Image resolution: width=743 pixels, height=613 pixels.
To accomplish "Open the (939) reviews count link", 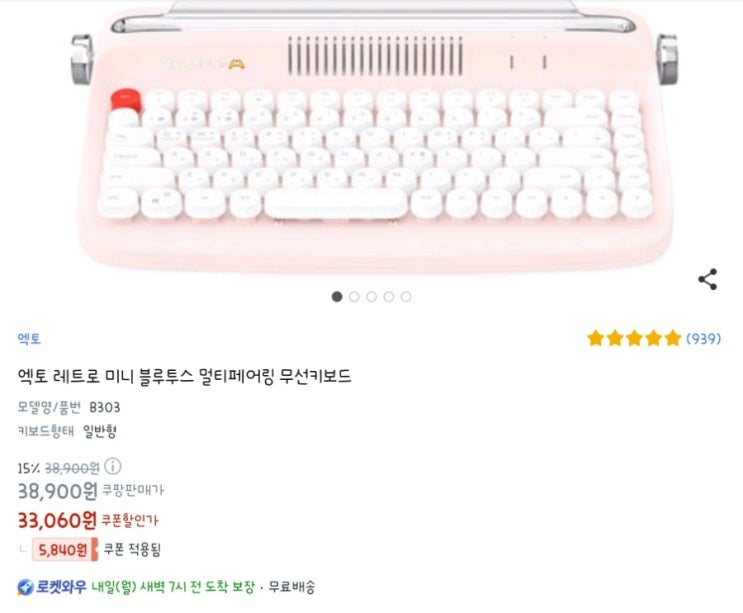I will (704, 338).
